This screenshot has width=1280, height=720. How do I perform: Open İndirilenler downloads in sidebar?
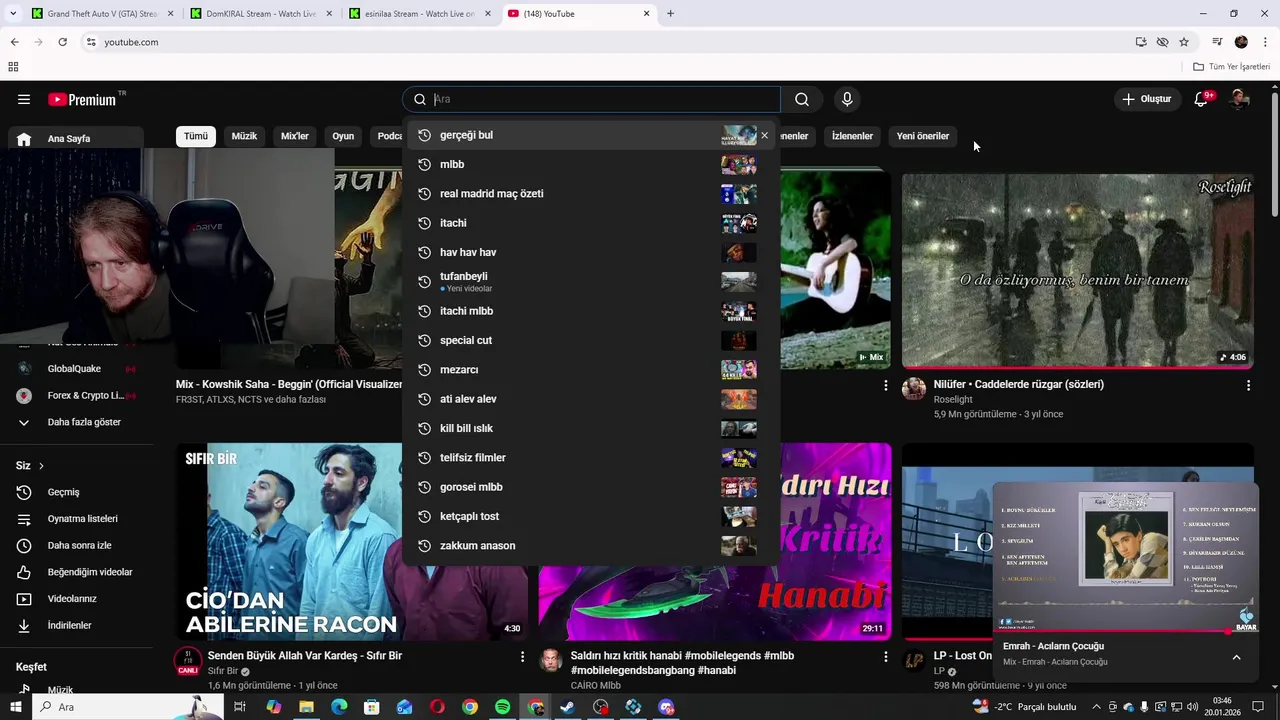[76, 626]
